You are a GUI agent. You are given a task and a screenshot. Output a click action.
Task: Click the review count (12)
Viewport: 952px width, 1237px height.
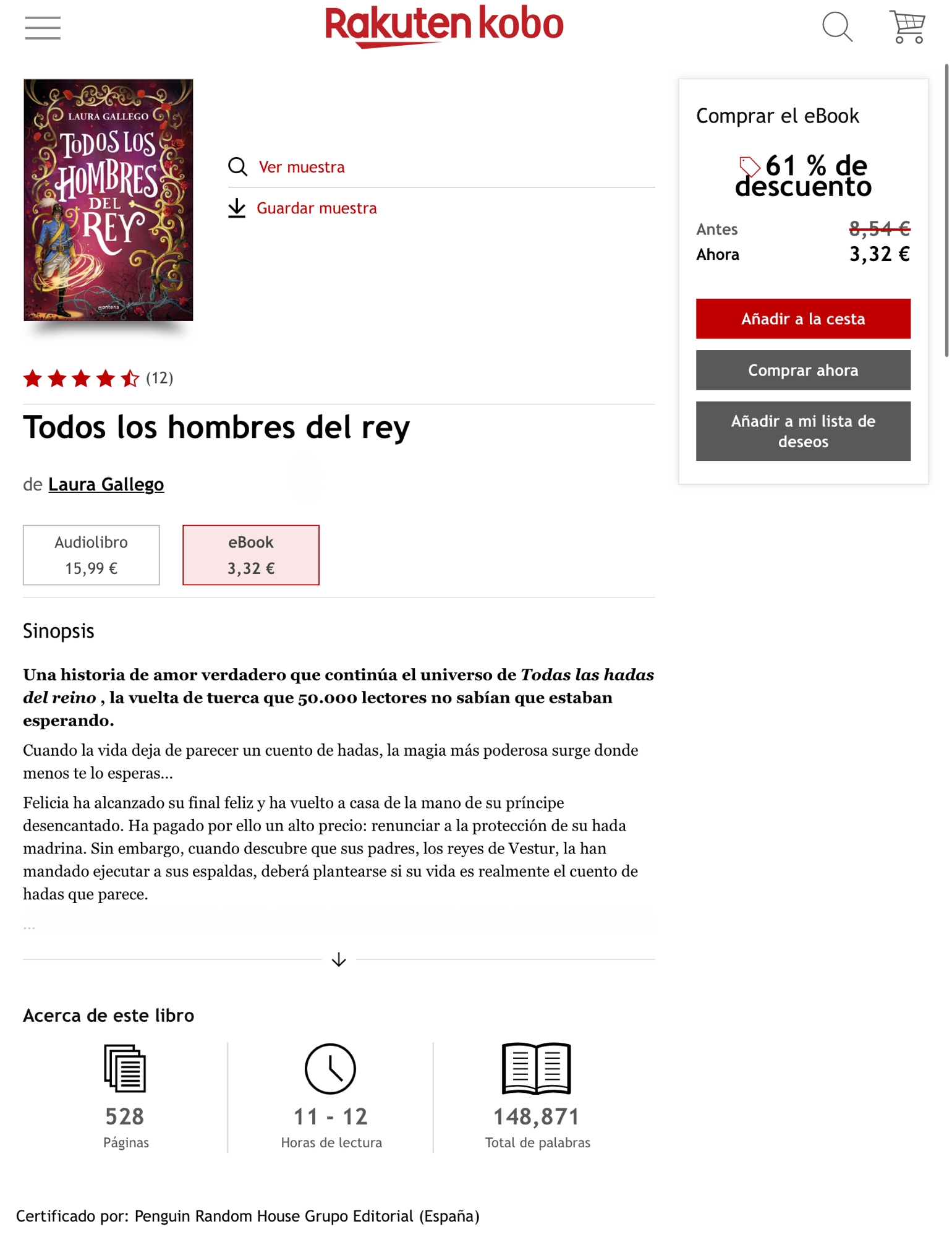(159, 378)
